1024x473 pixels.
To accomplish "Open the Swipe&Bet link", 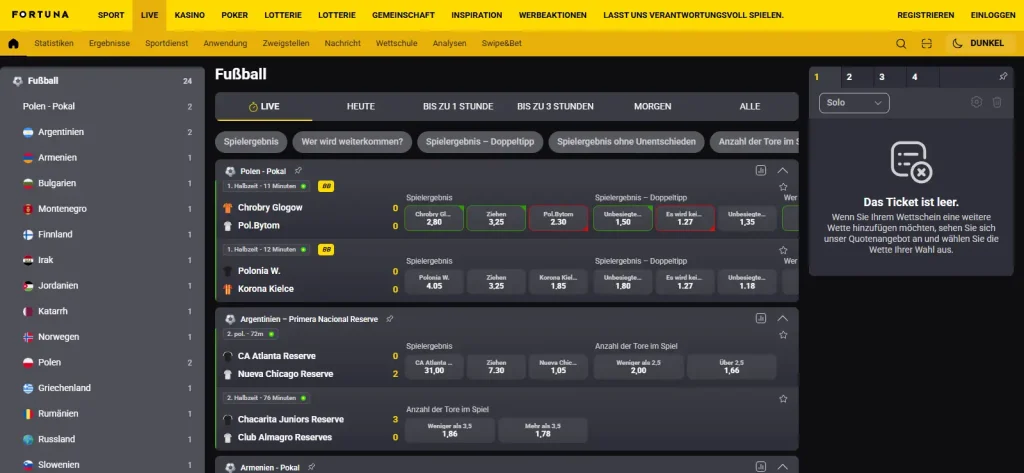I will click(x=502, y=44).
